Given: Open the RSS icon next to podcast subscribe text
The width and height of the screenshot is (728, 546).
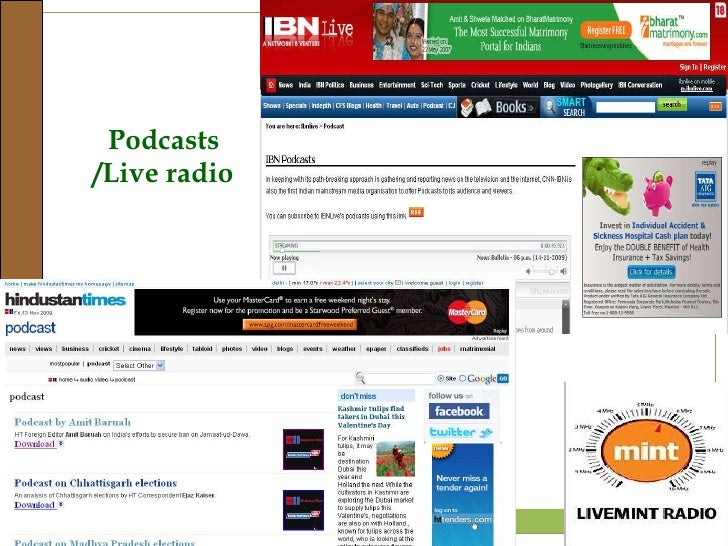Looking at the screenshot, I should [x=416, y=212].
